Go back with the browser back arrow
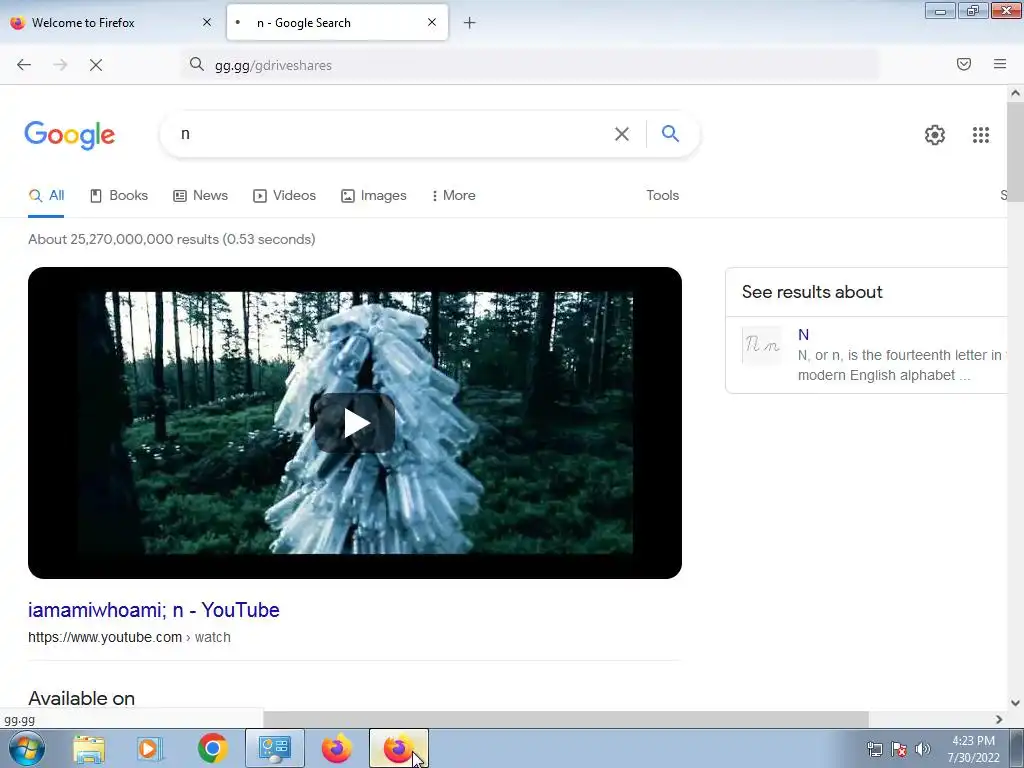1024x768 pixels. click(24, 65)
